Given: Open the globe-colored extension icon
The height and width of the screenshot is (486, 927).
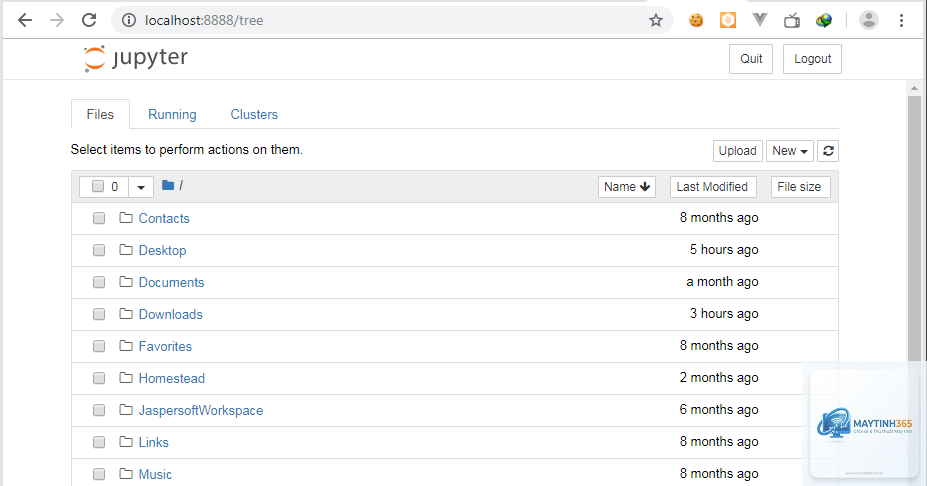Looking at the screenshot, I should click(824, 21).
